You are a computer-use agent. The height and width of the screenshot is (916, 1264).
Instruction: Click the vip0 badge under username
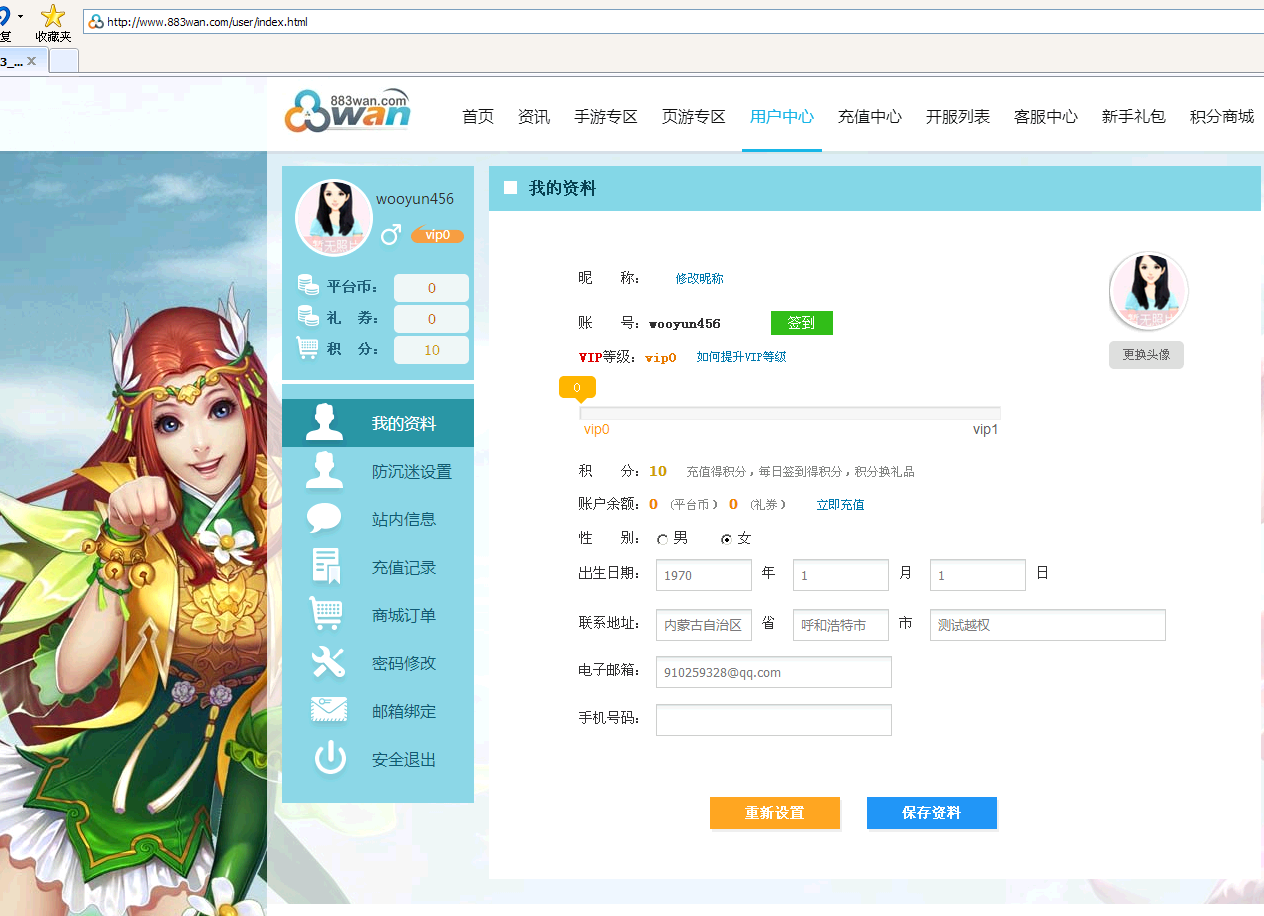[438, 236]
